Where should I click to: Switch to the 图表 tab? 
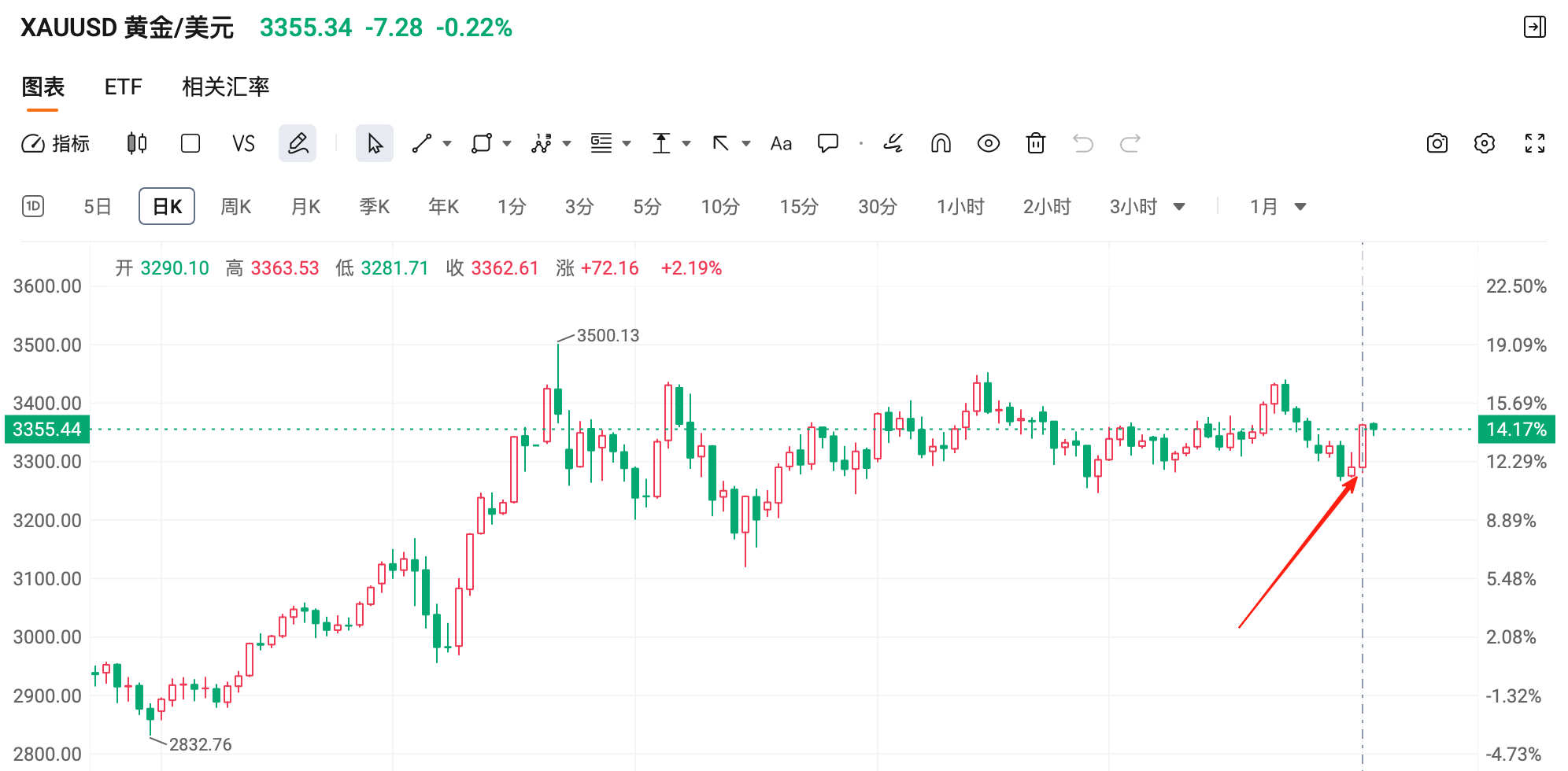[x=43, y=87]
